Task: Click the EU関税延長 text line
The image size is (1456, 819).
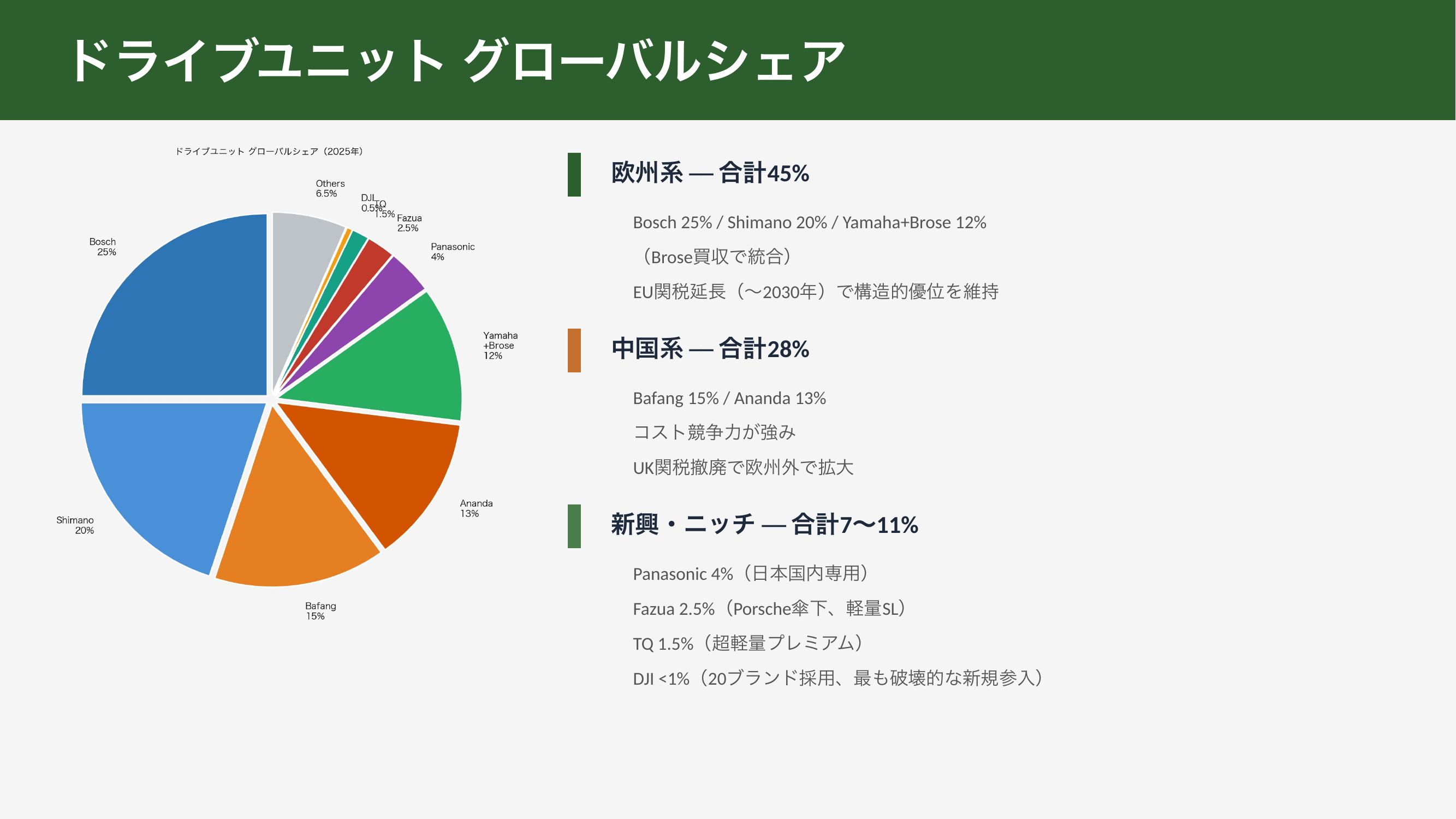Action: (x=815, y=292)
